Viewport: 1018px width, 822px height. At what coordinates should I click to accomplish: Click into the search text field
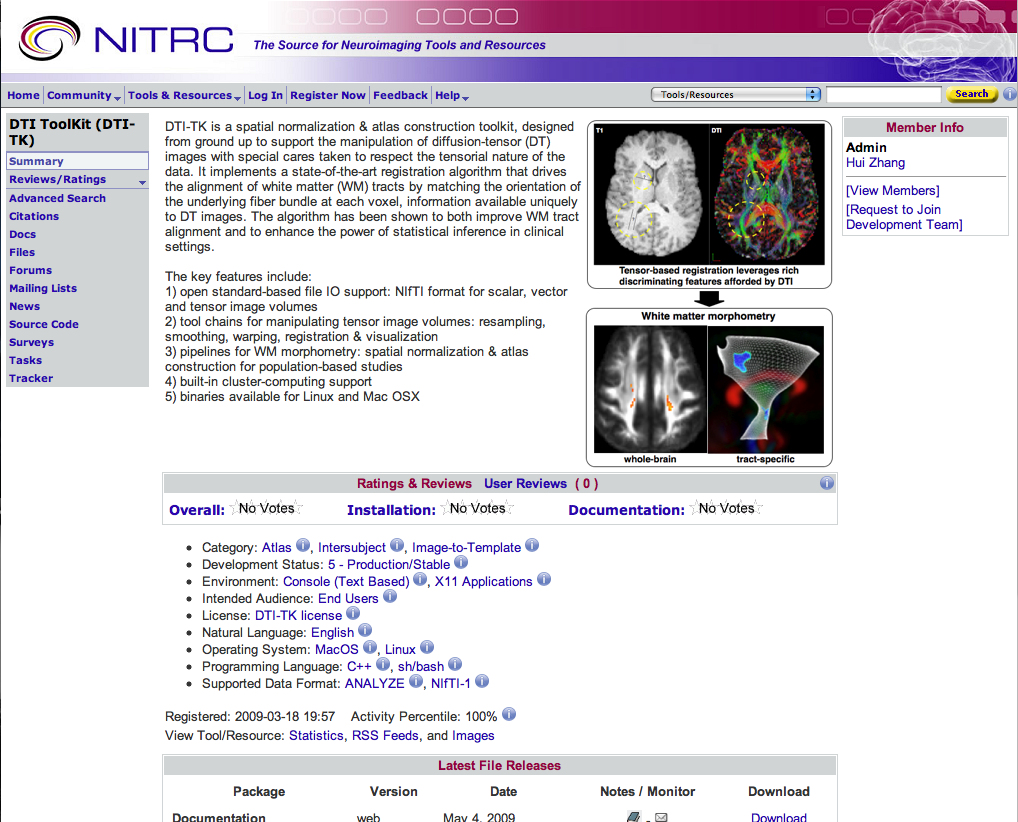(x=883, y=95)
